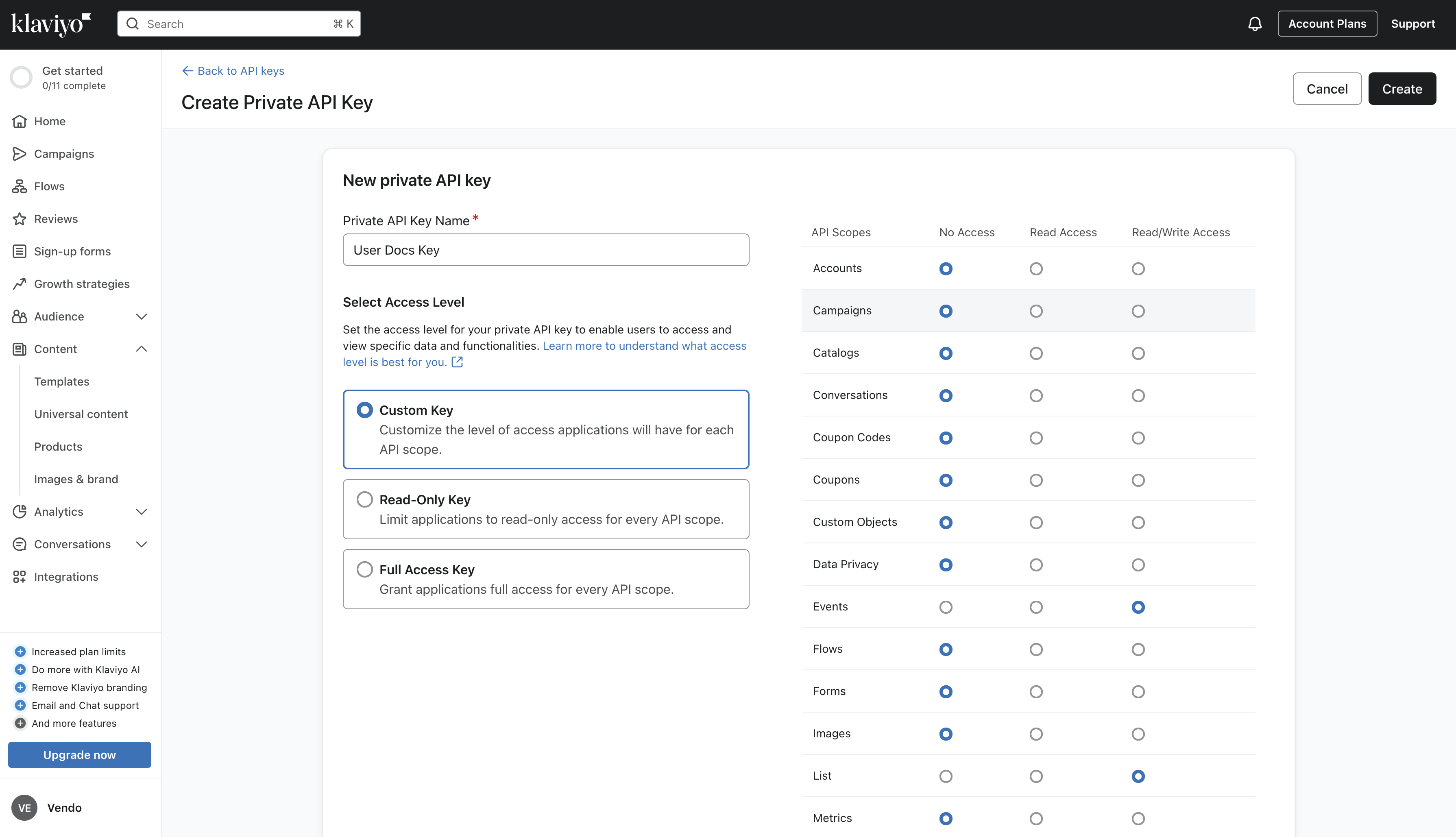This screenshot has width=1456, height=837.
Task: Click the Reviews star icon
Action: 20,219
